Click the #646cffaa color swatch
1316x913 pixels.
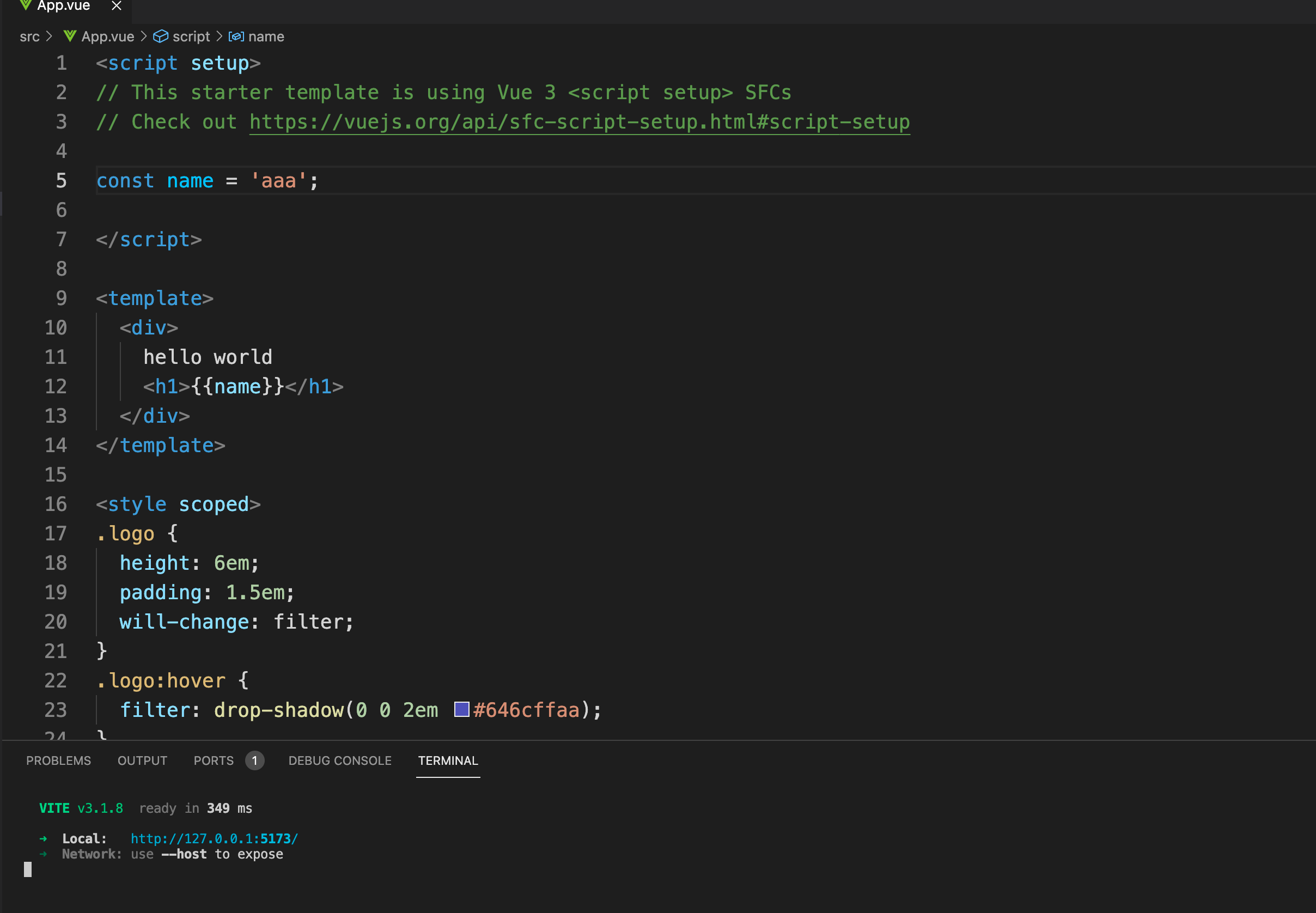(461, 709)
